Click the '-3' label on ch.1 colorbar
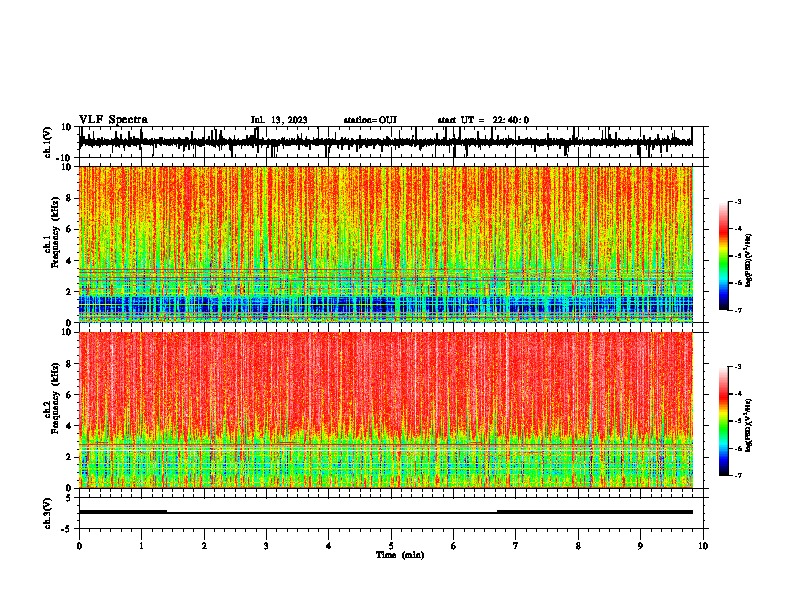The width and height of the screenshot is (792, 612). (x=738, y=201)
